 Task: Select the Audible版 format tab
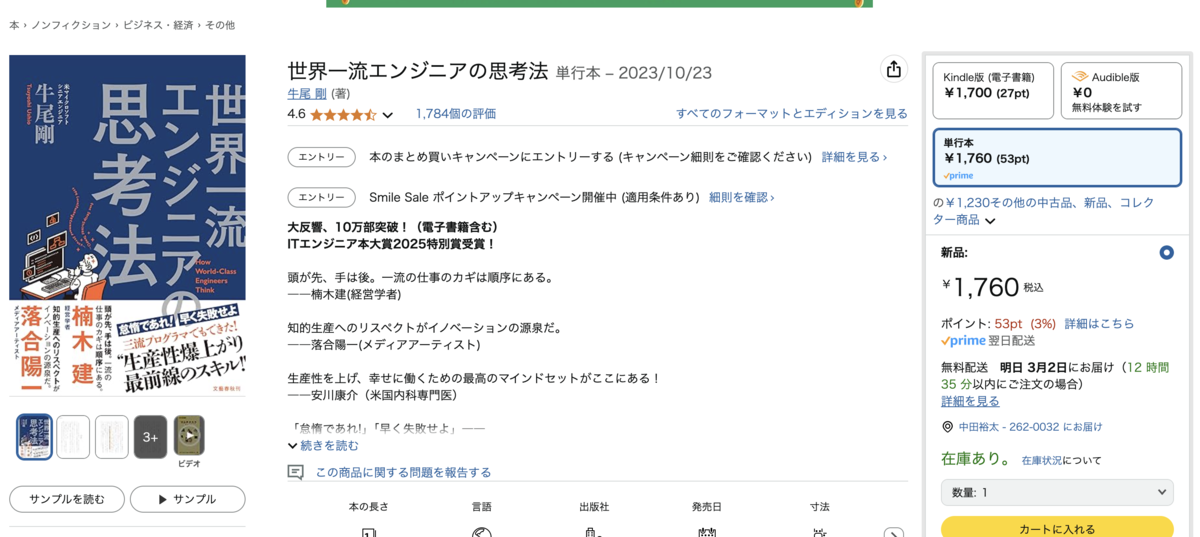1121,90
